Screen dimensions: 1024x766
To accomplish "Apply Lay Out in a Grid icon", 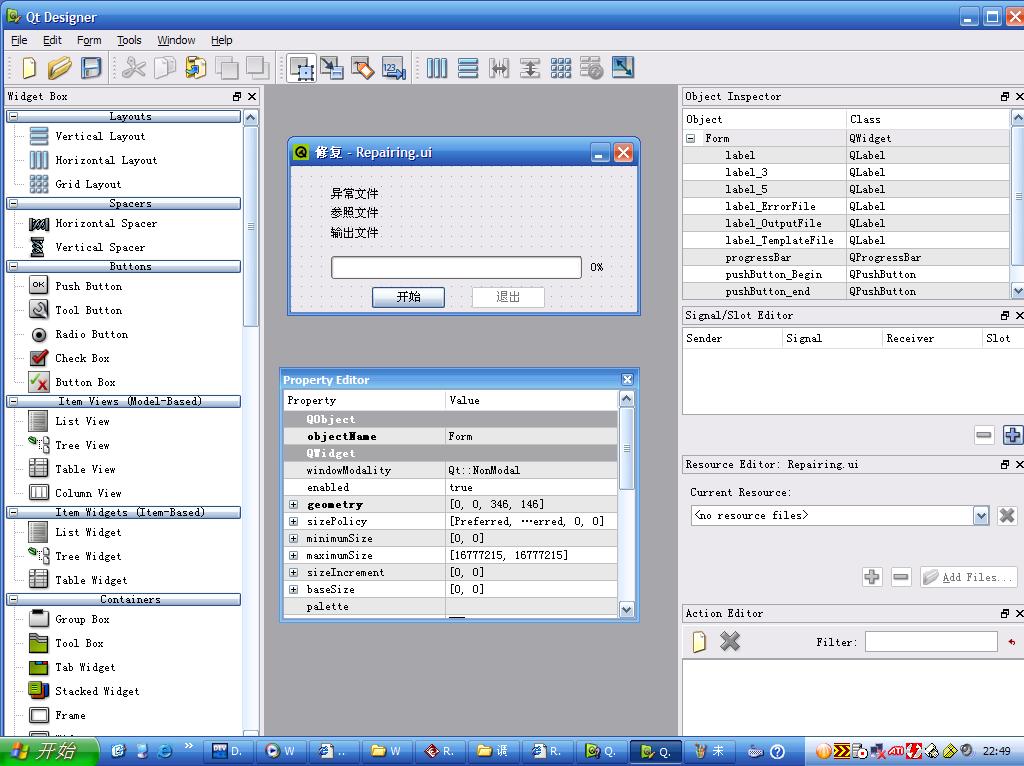I will (560, 68).
